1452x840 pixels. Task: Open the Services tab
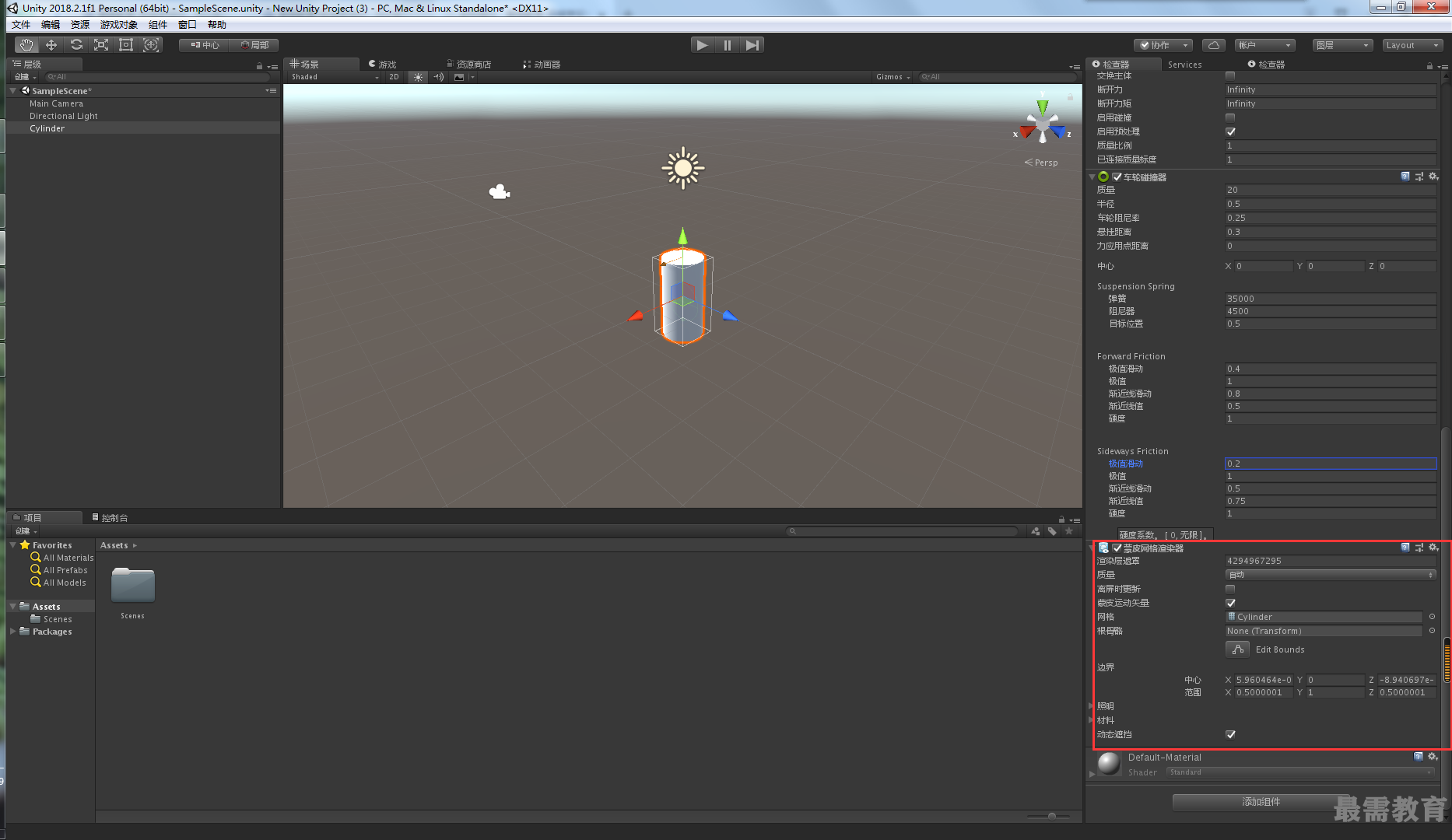point(1184,65)
